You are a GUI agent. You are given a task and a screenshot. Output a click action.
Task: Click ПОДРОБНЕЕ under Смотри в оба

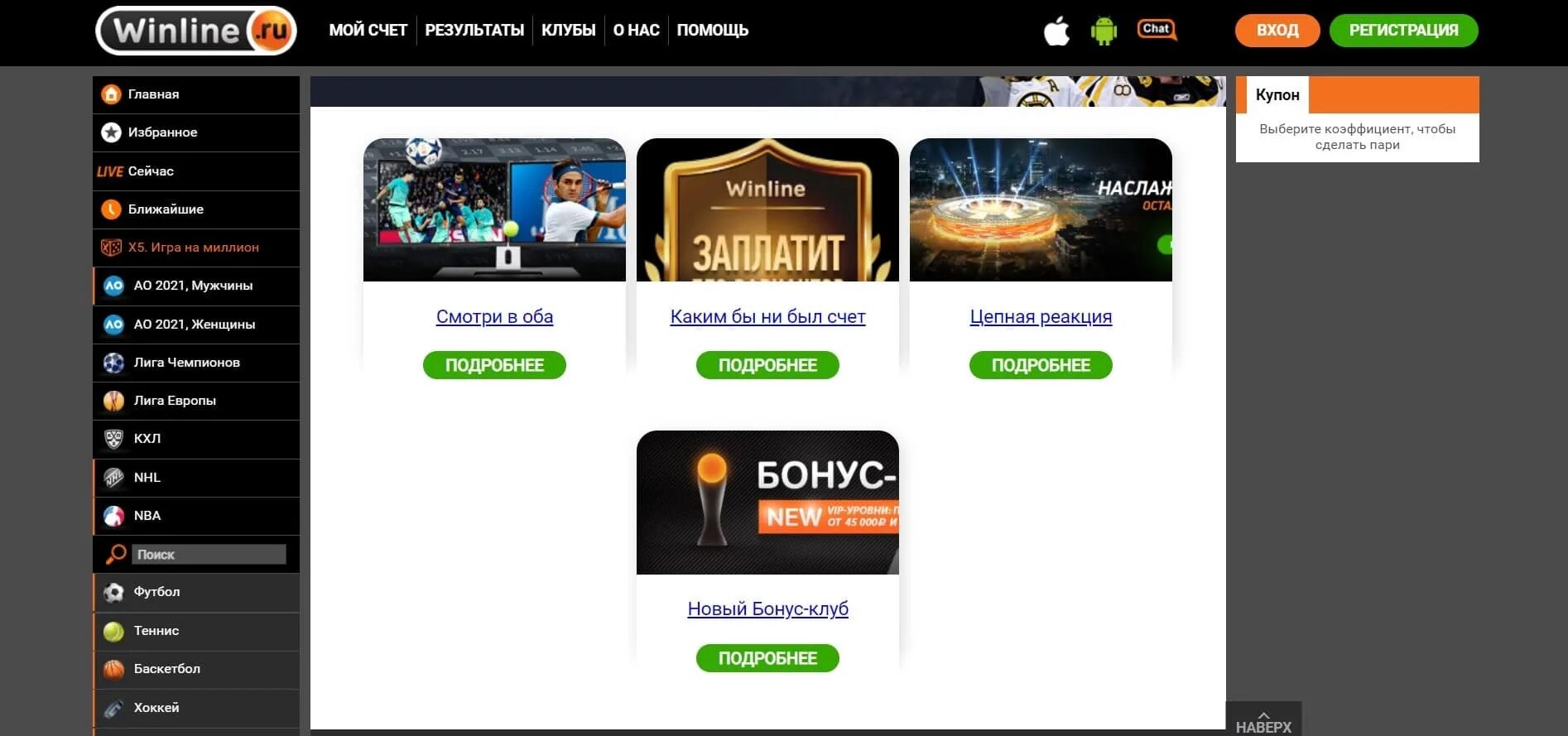(494, 365)
